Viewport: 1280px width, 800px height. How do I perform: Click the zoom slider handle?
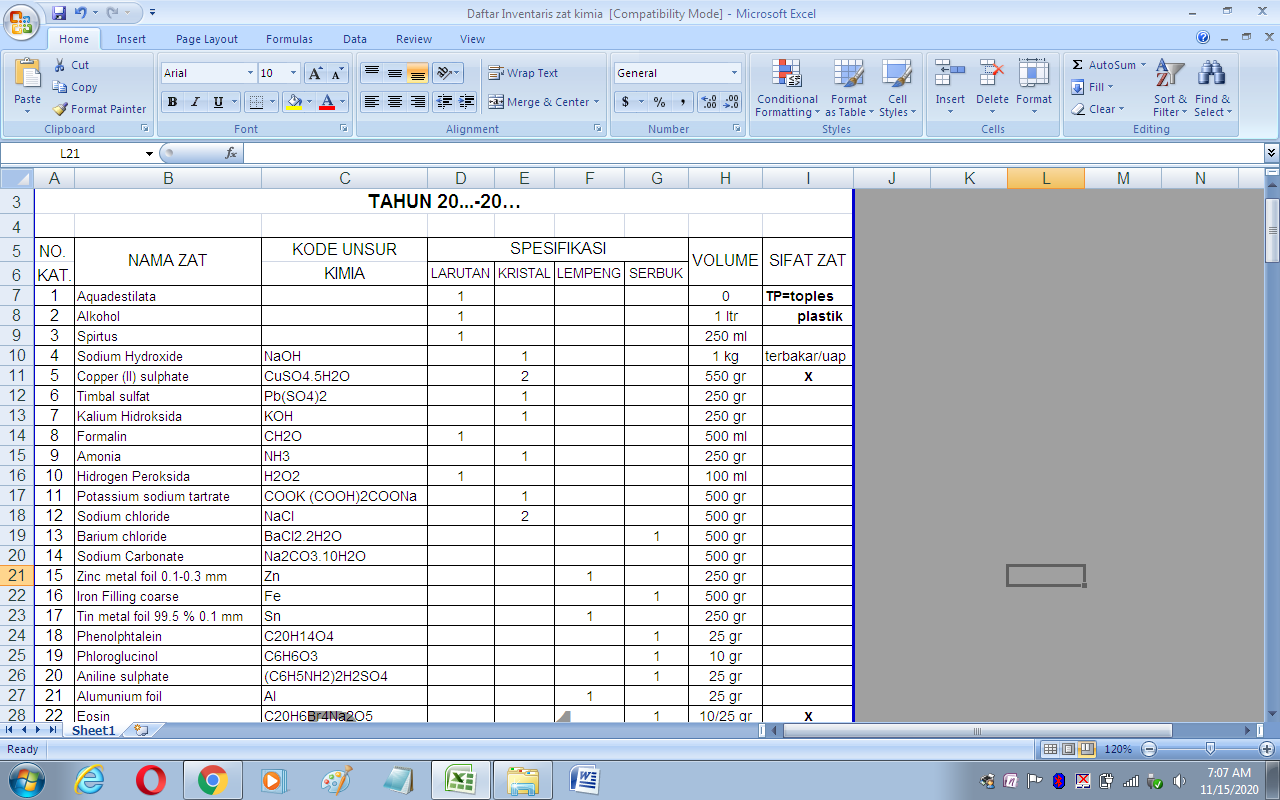click(1211, 749)
